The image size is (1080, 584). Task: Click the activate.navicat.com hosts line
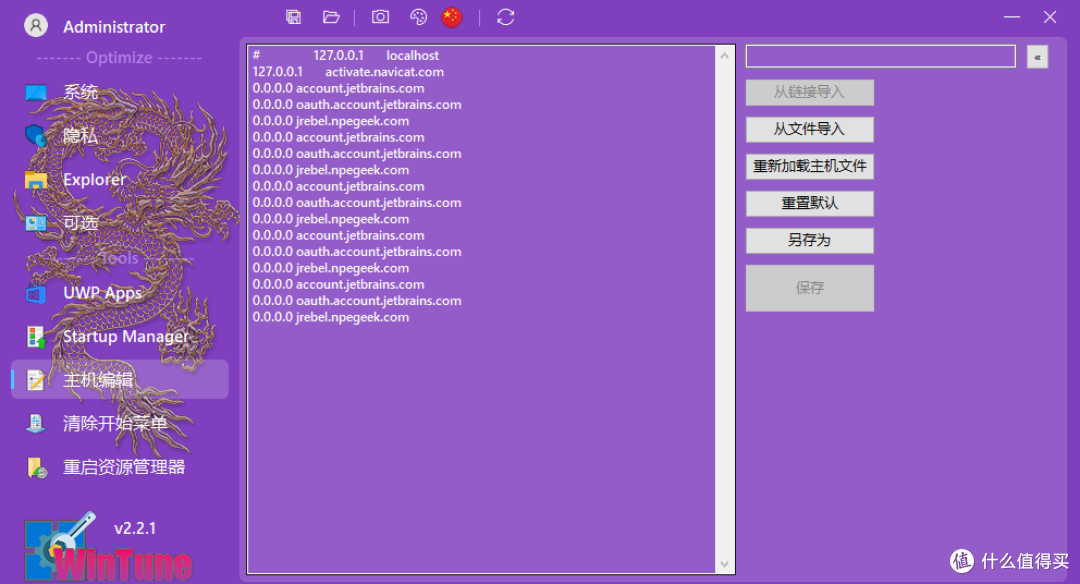point(348,72)
